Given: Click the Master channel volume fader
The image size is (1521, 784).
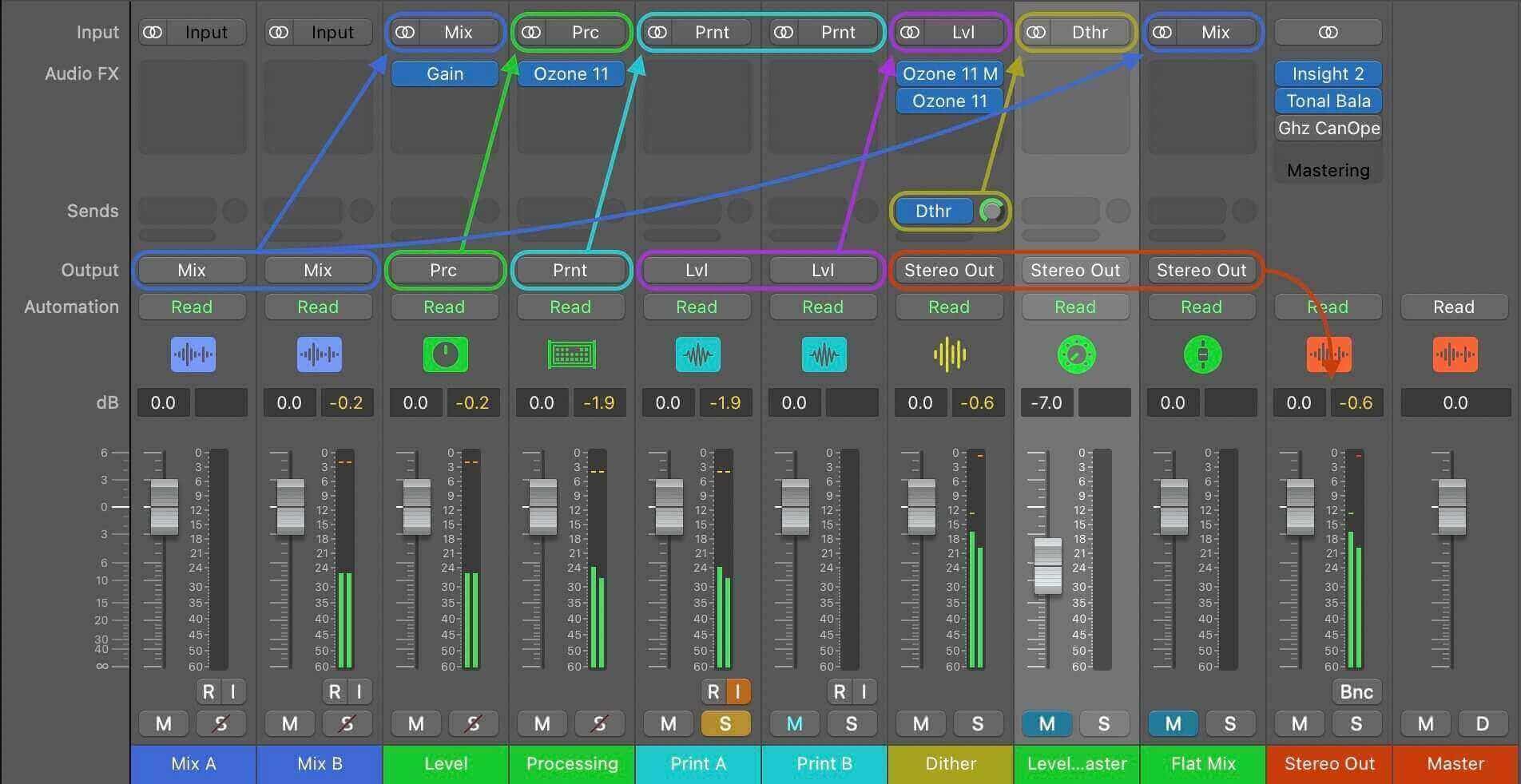Looking at the screenshot, I should (x=1452, y=507).
